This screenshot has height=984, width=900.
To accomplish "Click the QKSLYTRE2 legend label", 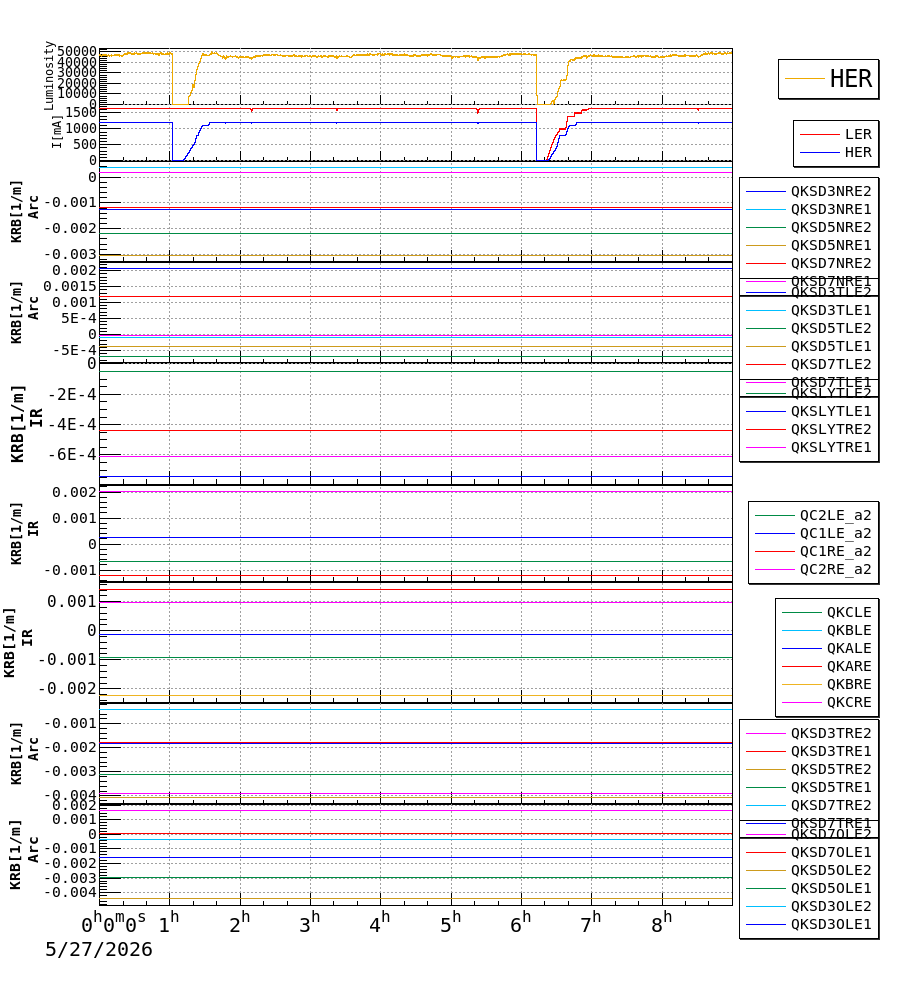I will 830,429.
